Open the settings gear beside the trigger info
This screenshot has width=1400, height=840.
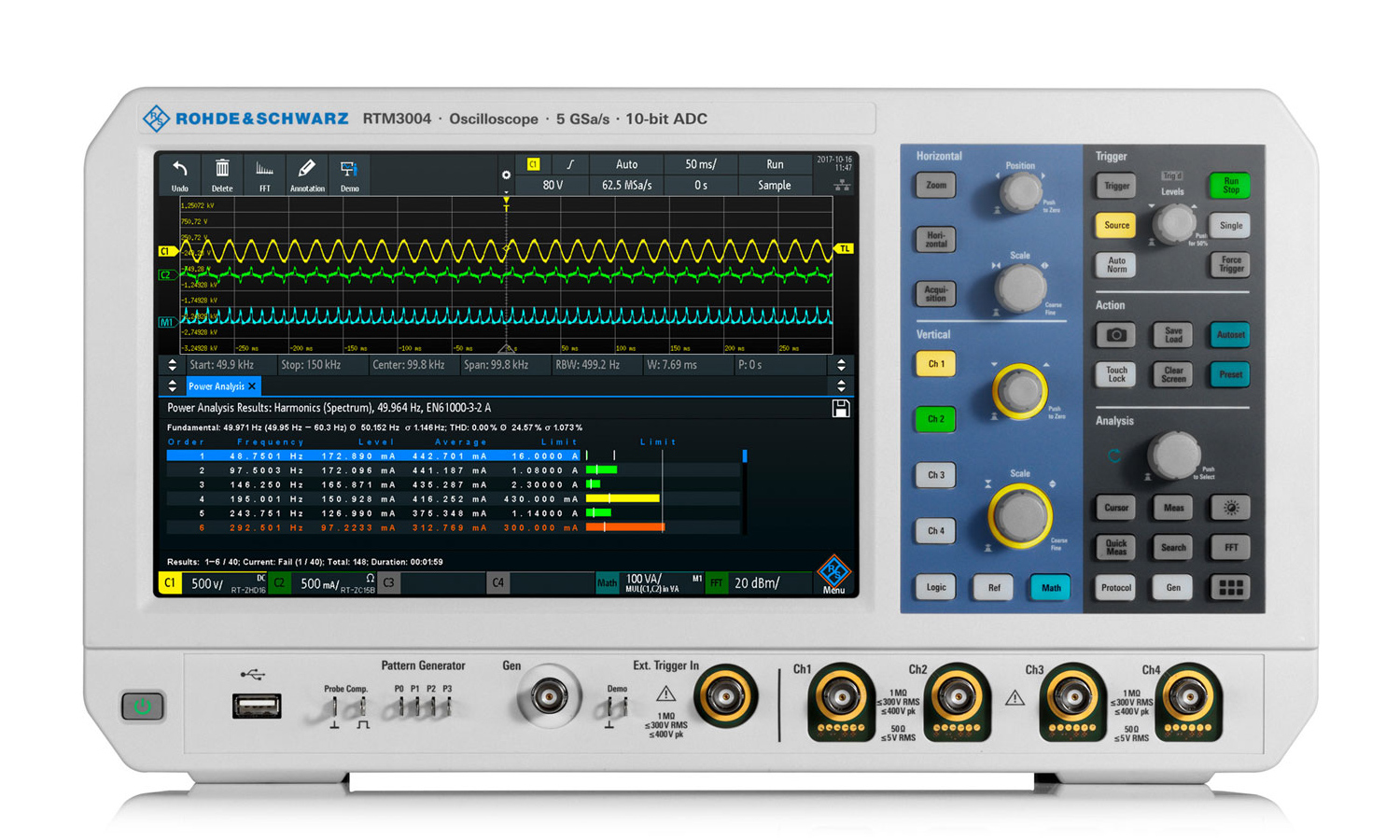tap(506, 175)
